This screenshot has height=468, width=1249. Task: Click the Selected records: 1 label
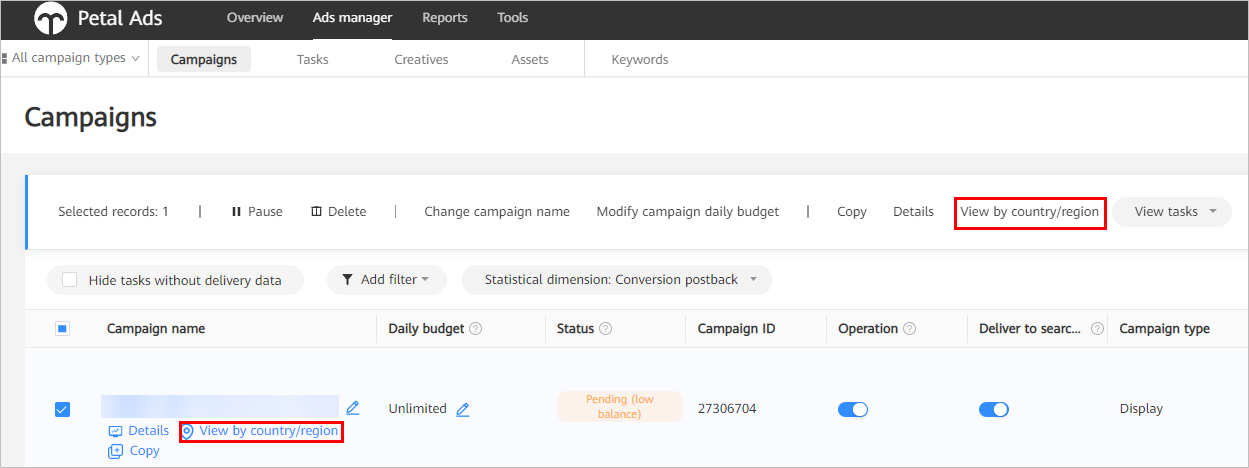click(113, 212)
